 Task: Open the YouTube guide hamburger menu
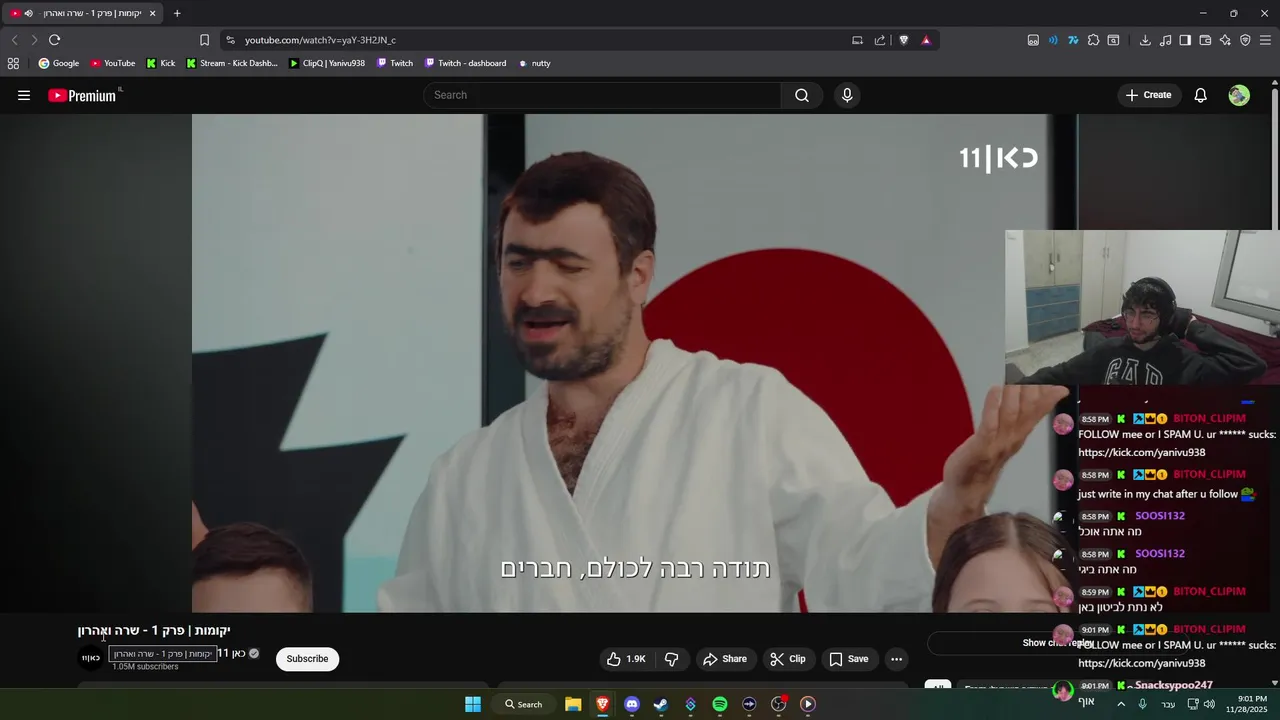24,95
